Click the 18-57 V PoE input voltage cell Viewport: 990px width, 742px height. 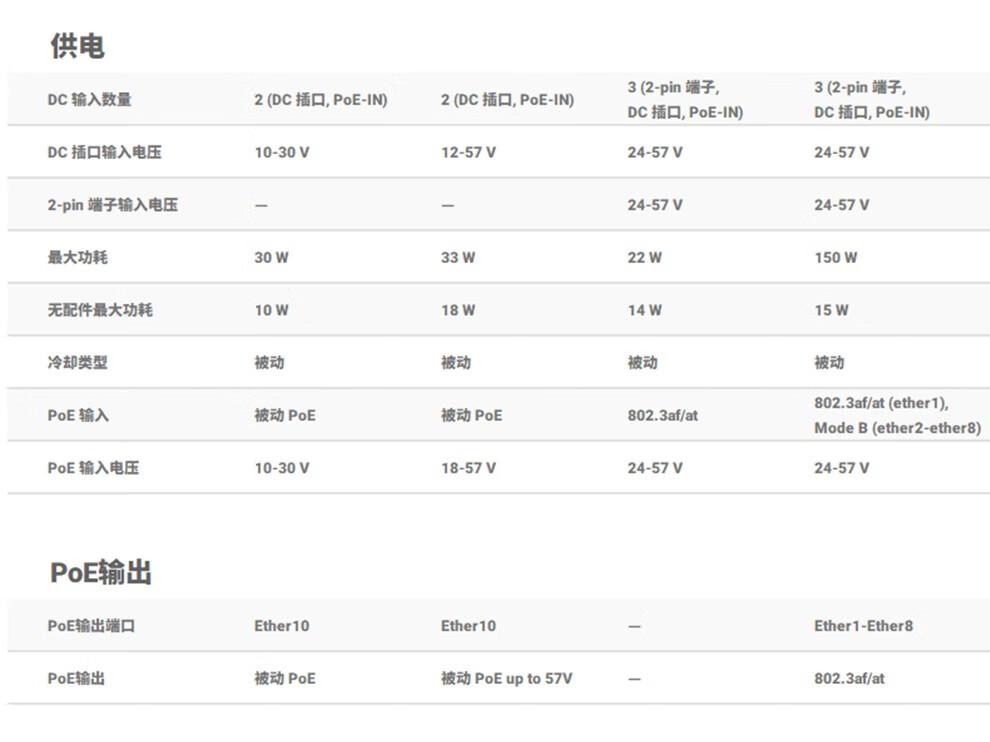click(468, 468)
